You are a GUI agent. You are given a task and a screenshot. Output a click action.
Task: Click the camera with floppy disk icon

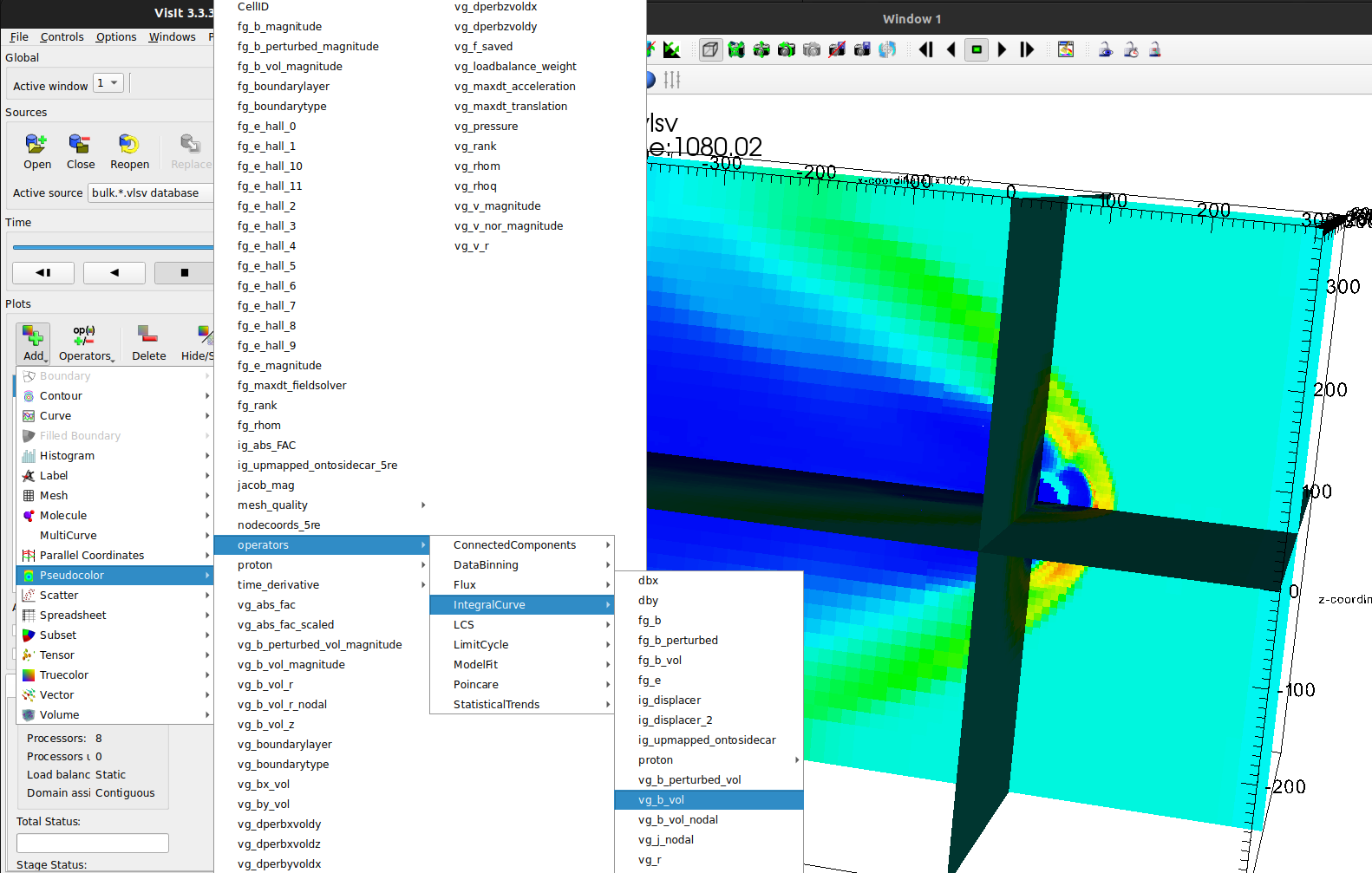(x=861, y=49)
